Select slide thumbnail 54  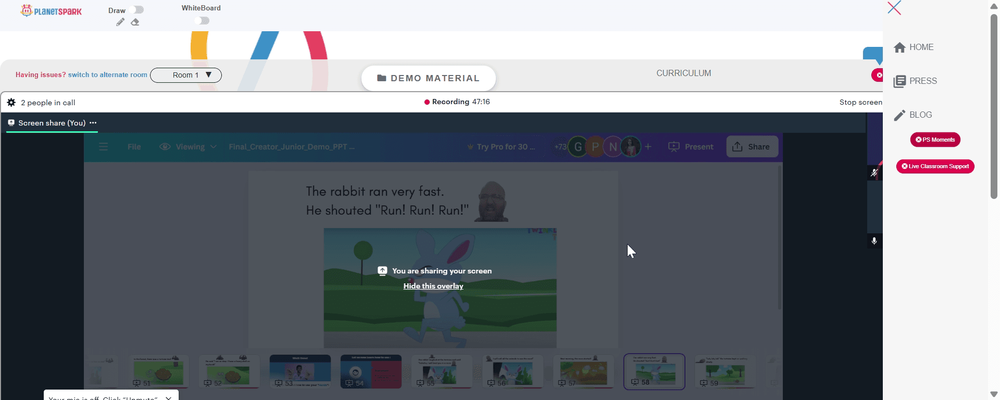coord(371,371)
